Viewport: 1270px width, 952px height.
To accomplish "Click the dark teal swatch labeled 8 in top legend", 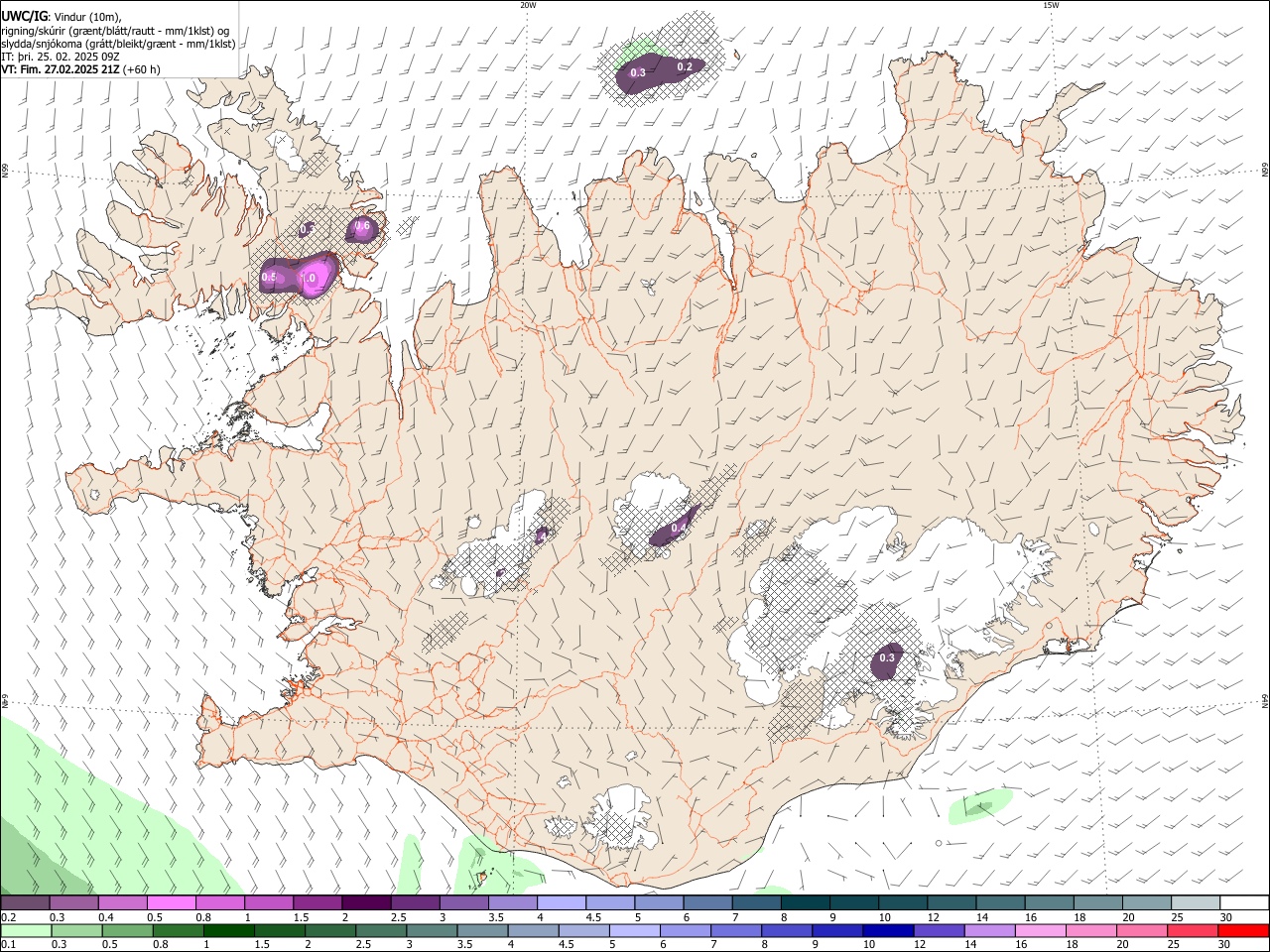I will (805, 903).
